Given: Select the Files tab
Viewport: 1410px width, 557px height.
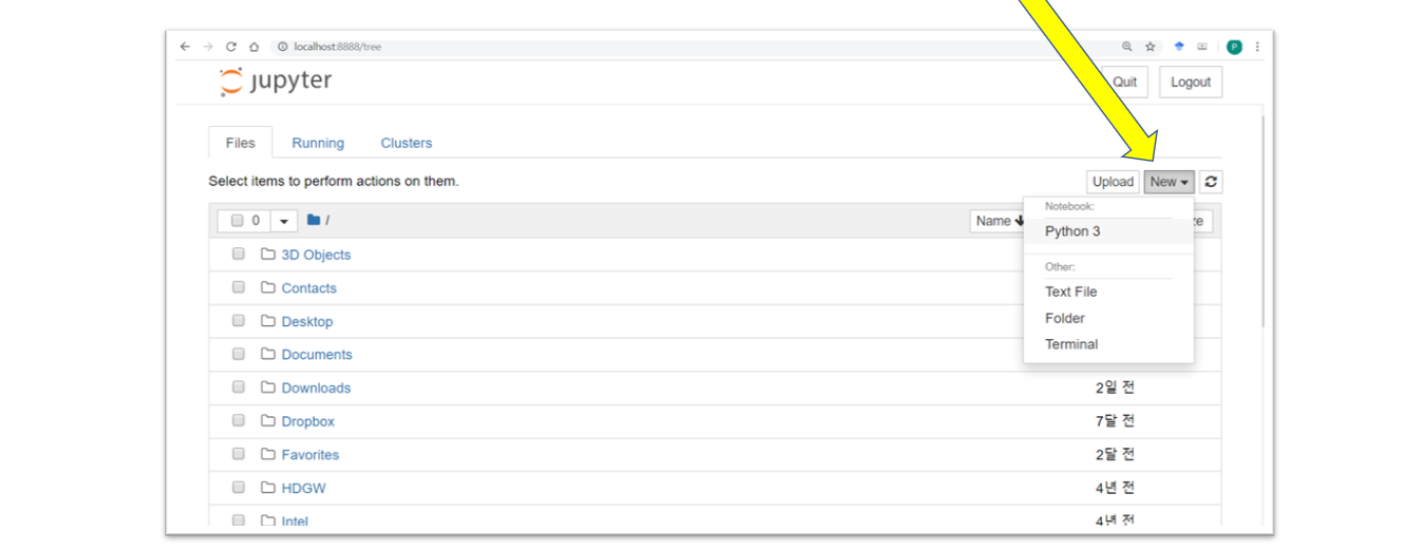Looking at the screenshot, I should click(240, 143).
